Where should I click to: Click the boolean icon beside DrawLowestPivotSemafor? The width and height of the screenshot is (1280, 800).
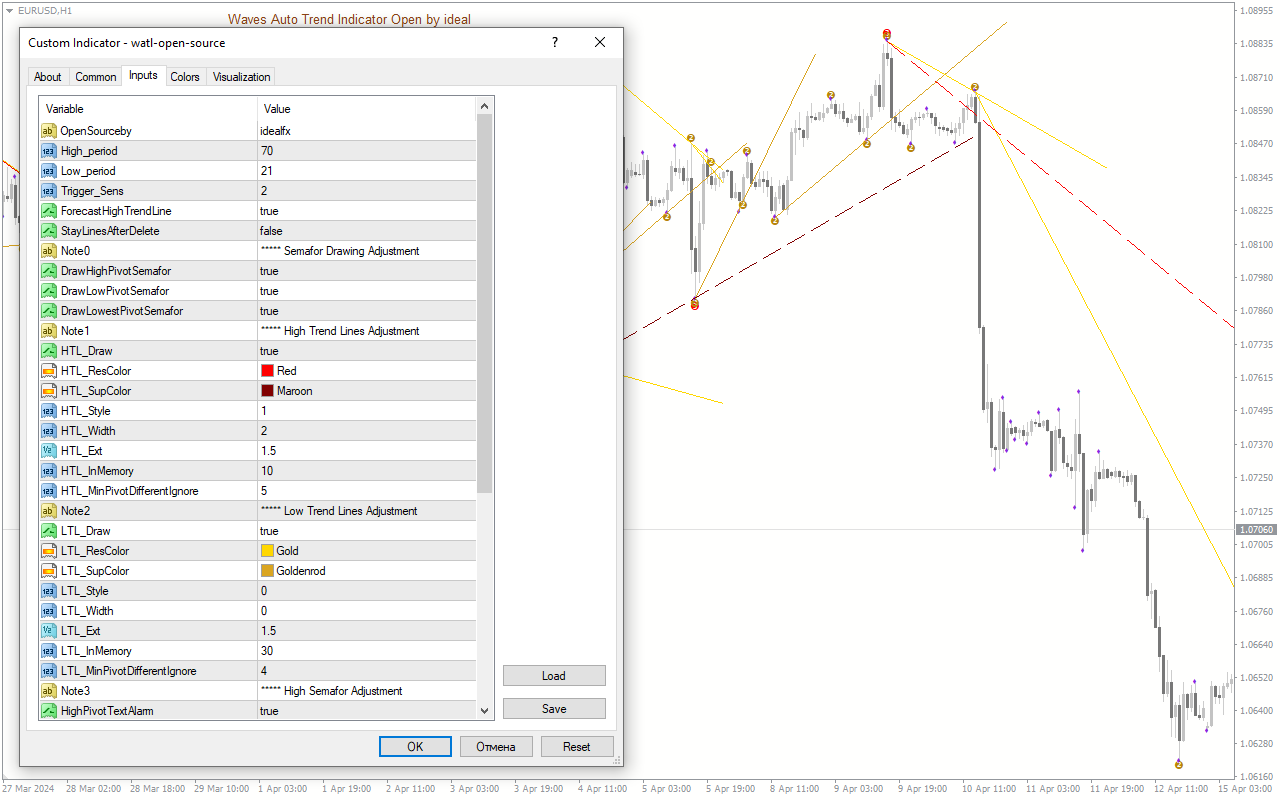pyautogui.click(x=48, y=311)
